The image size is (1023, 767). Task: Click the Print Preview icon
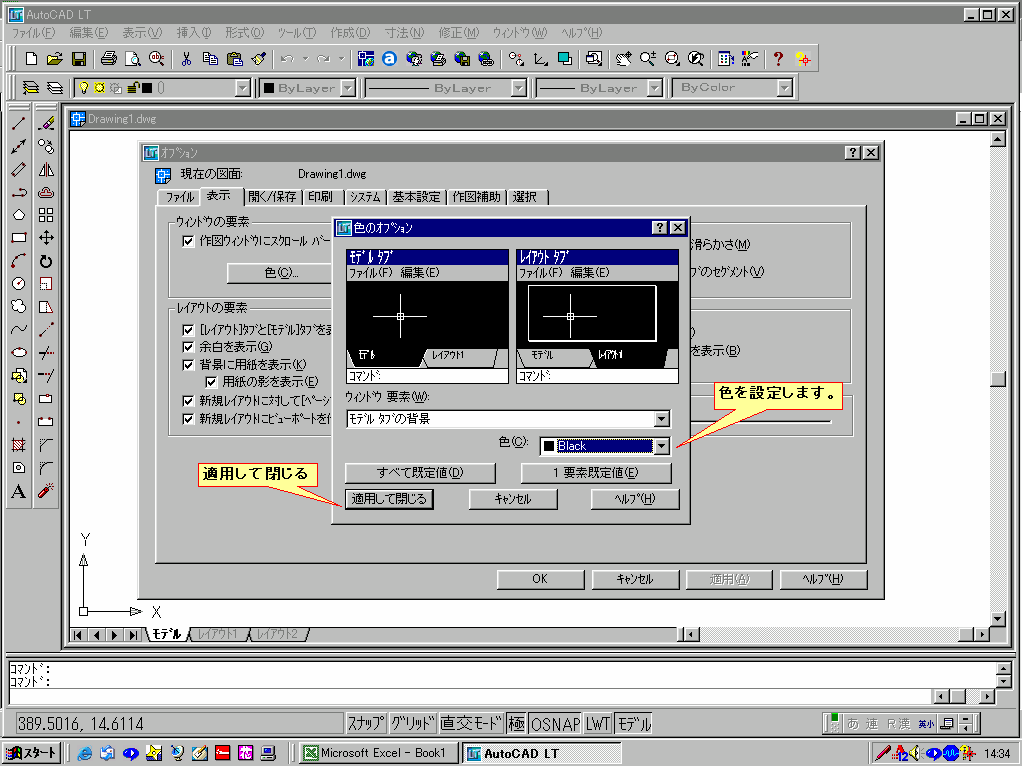132,59
